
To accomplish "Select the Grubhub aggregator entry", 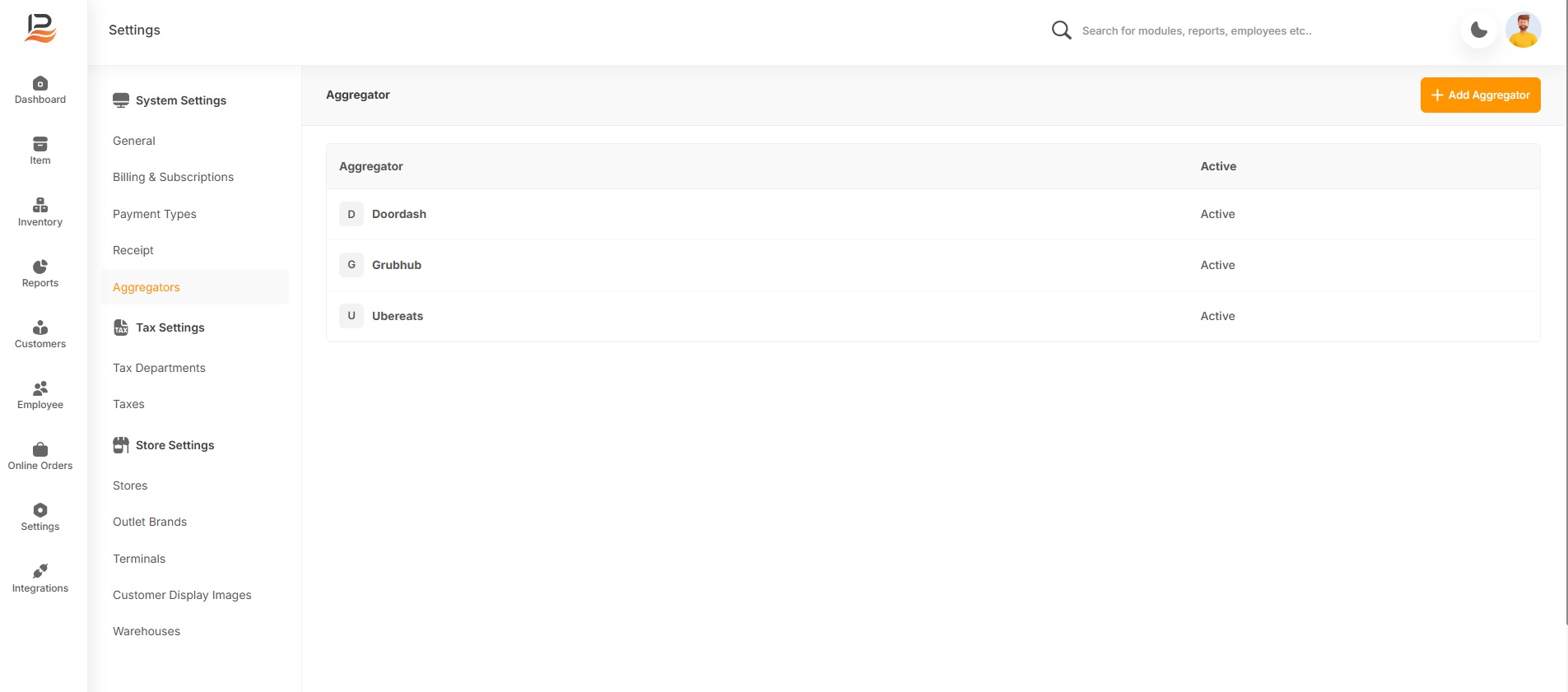I will point(397,265).
